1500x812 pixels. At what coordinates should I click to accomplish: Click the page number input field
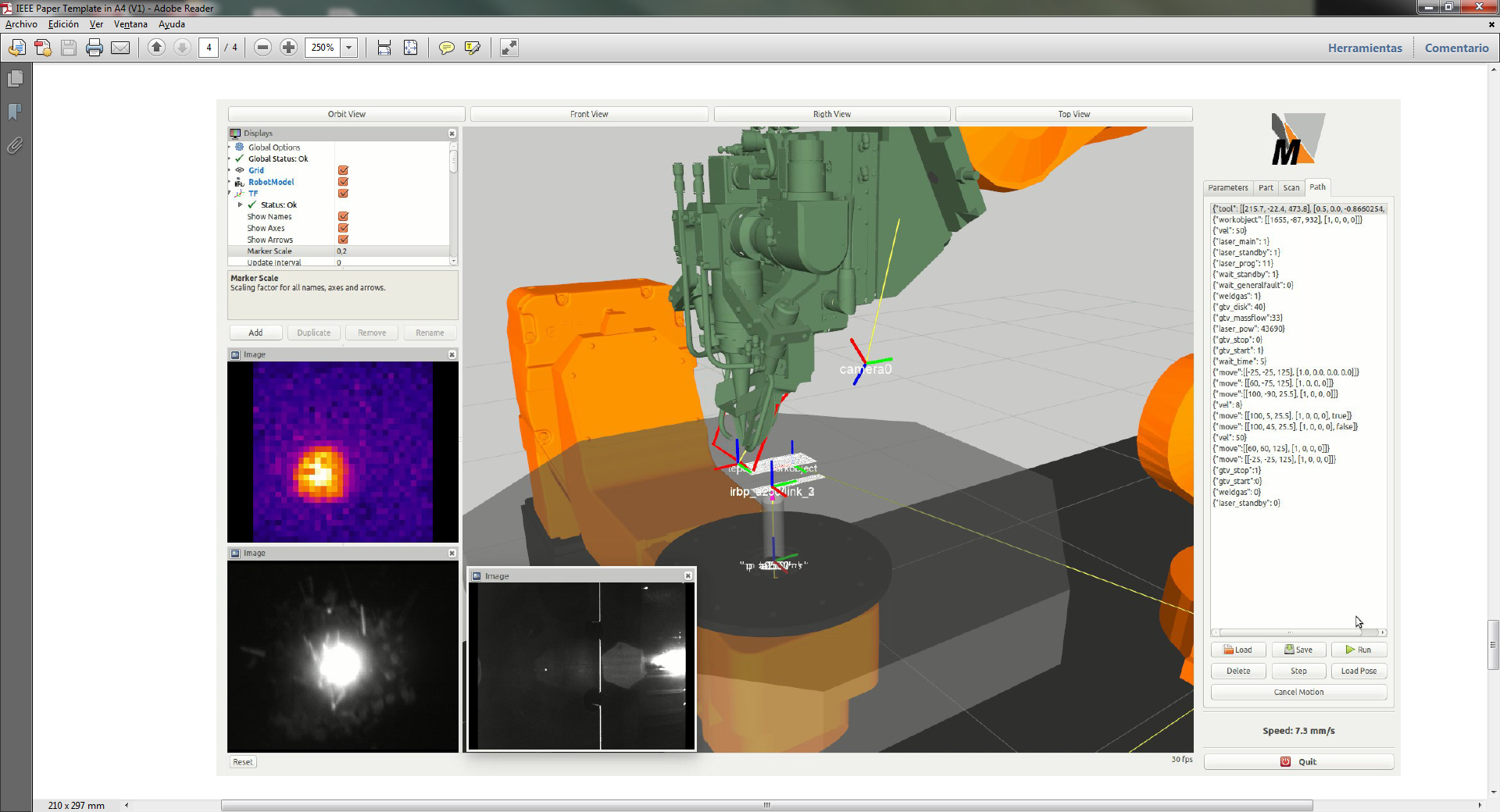(209, 48)
